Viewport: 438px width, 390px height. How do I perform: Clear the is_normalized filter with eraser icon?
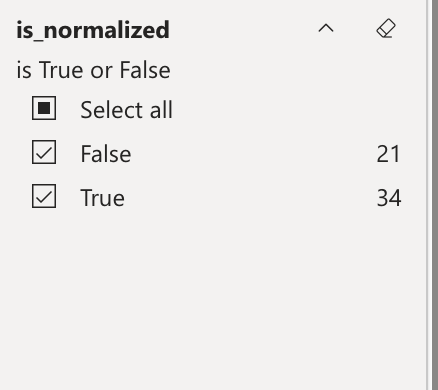coord(386,28)
